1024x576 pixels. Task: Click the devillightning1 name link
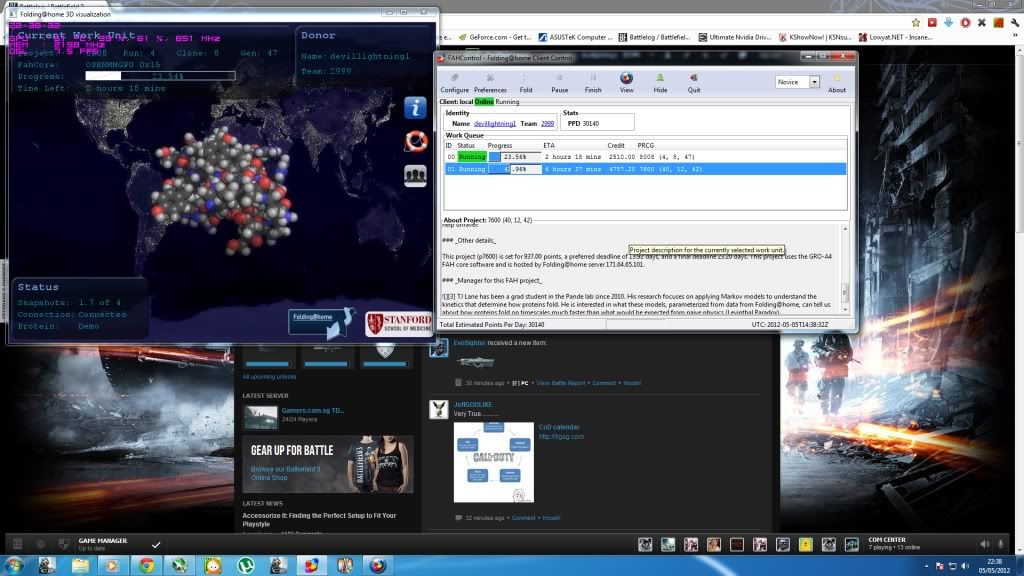pos(495,123)
